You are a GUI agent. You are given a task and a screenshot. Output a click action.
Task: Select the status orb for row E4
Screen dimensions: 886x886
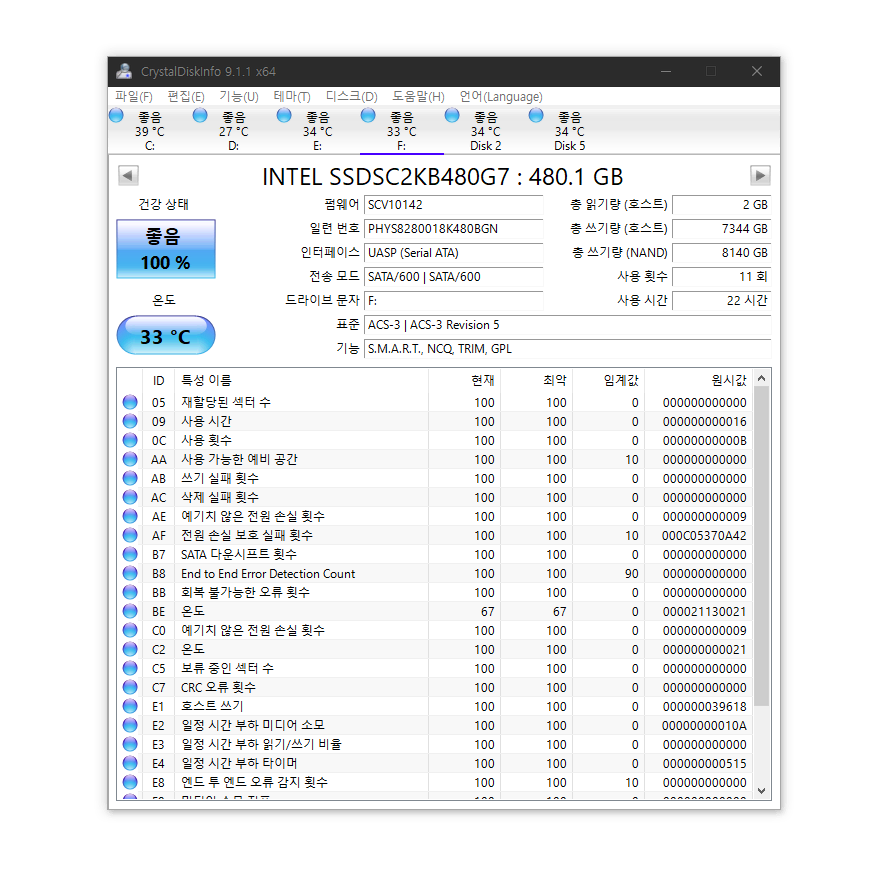coord(130,763)
